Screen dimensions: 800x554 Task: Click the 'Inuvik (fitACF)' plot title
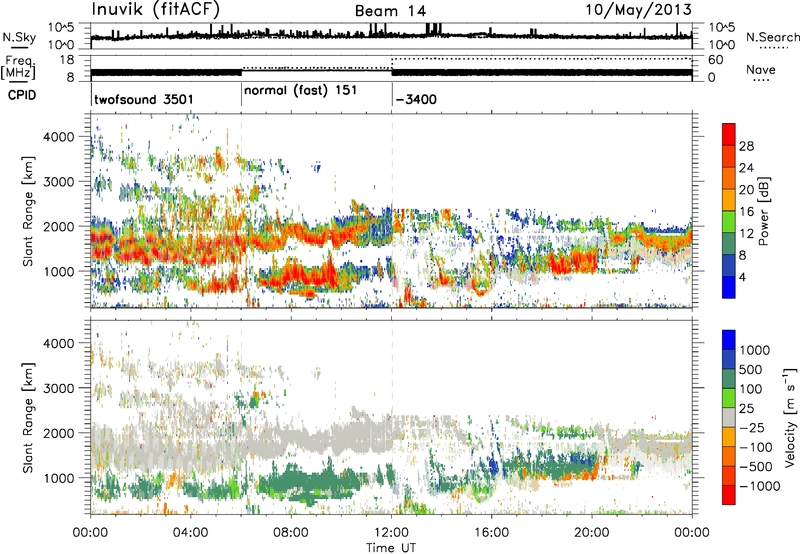pos(156,9)
